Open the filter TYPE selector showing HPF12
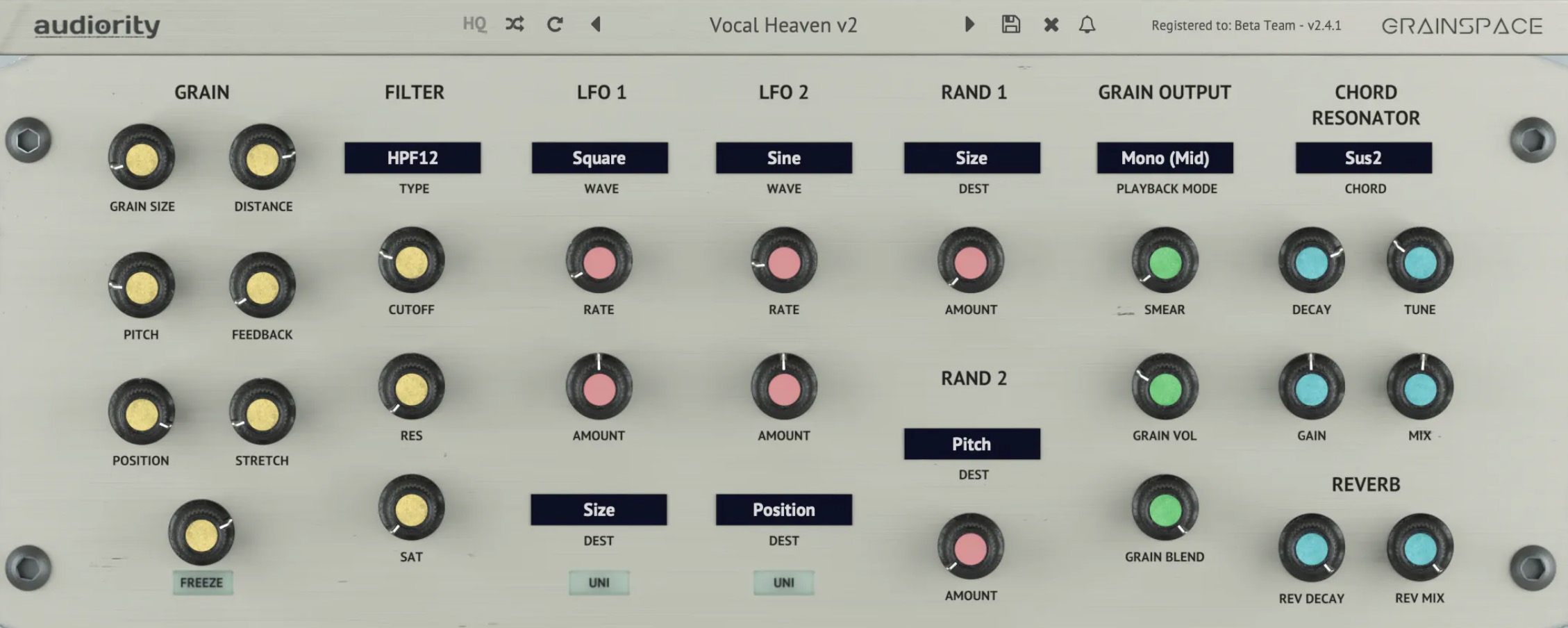1568x628 pixels. [412, 158]
